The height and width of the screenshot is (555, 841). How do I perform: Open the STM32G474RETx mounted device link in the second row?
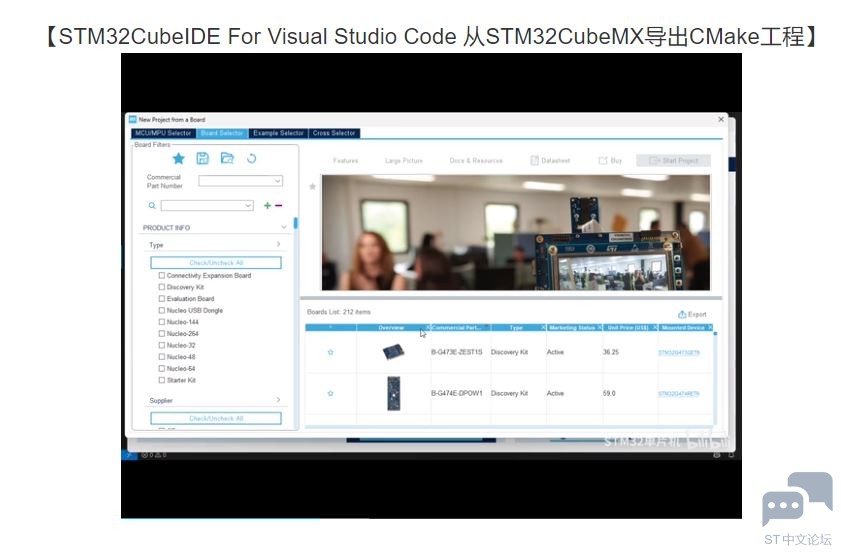click(x=679, y=394)
